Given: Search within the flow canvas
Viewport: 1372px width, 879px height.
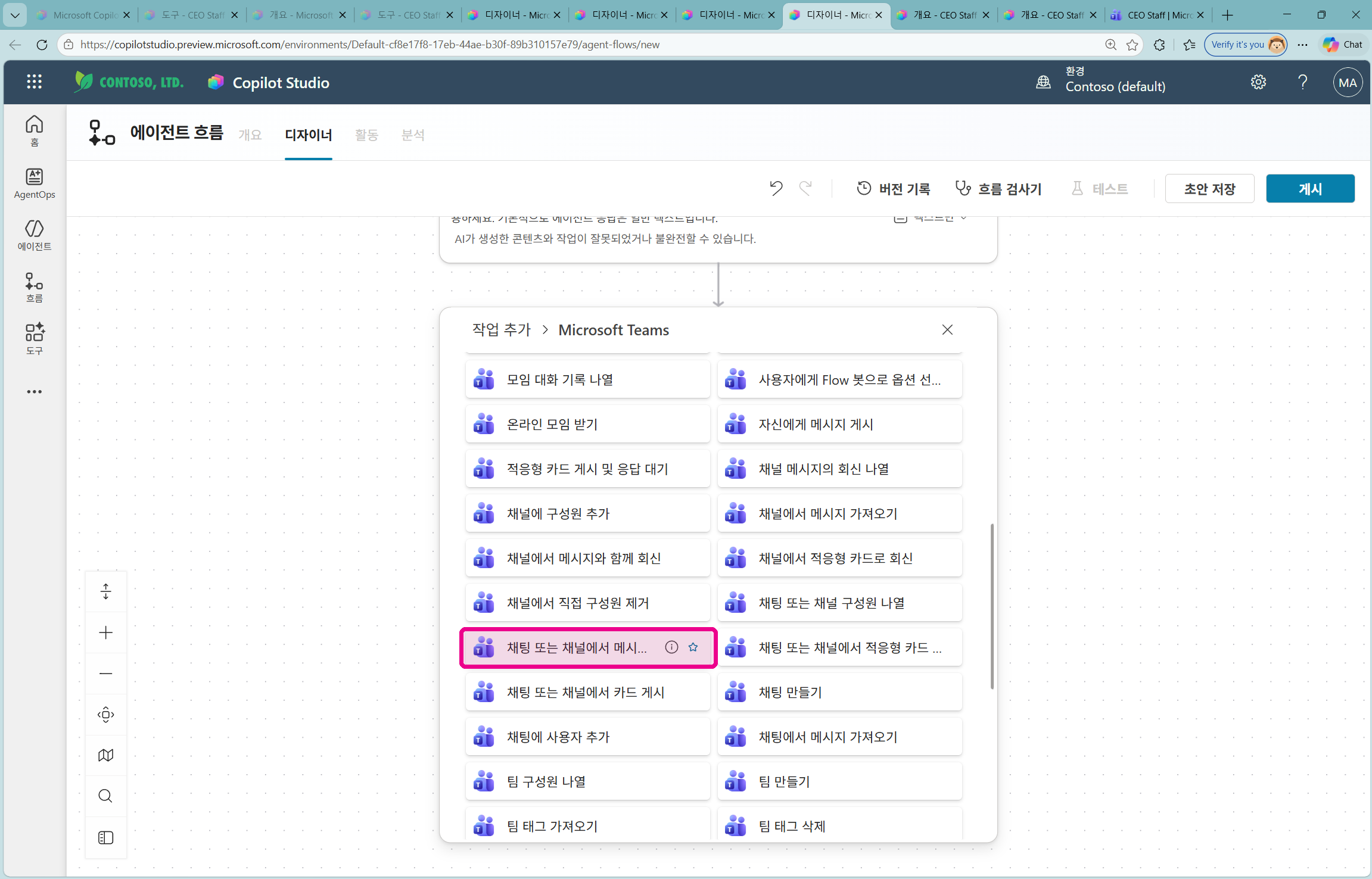Looking at the screenshot, I should pyautogui.click(x=106, y=796).
